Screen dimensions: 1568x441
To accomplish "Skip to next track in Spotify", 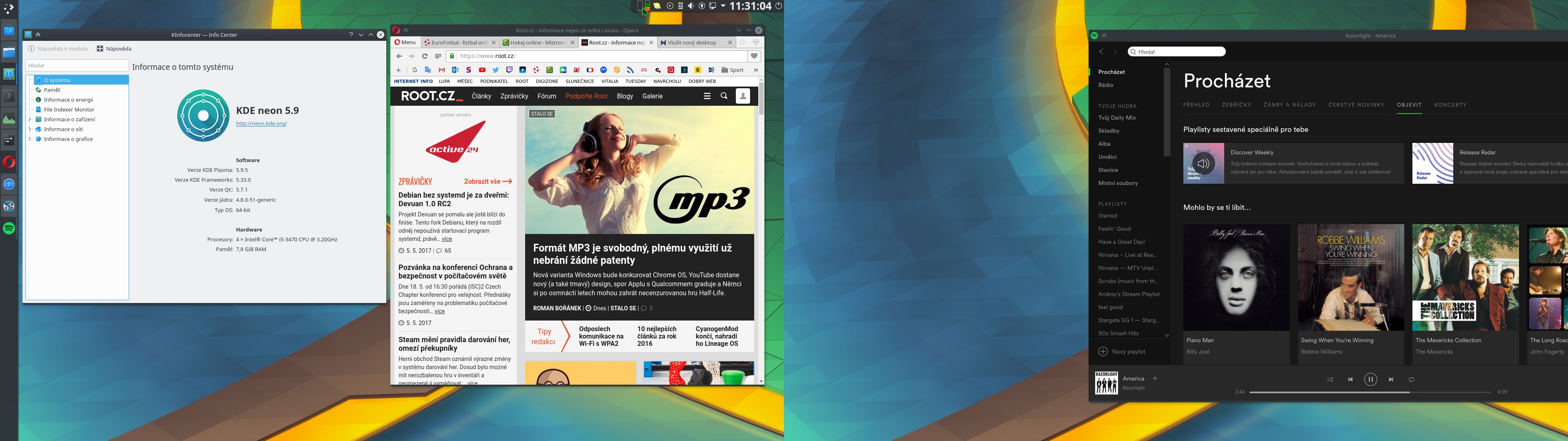I will [x=1391, y=379].
